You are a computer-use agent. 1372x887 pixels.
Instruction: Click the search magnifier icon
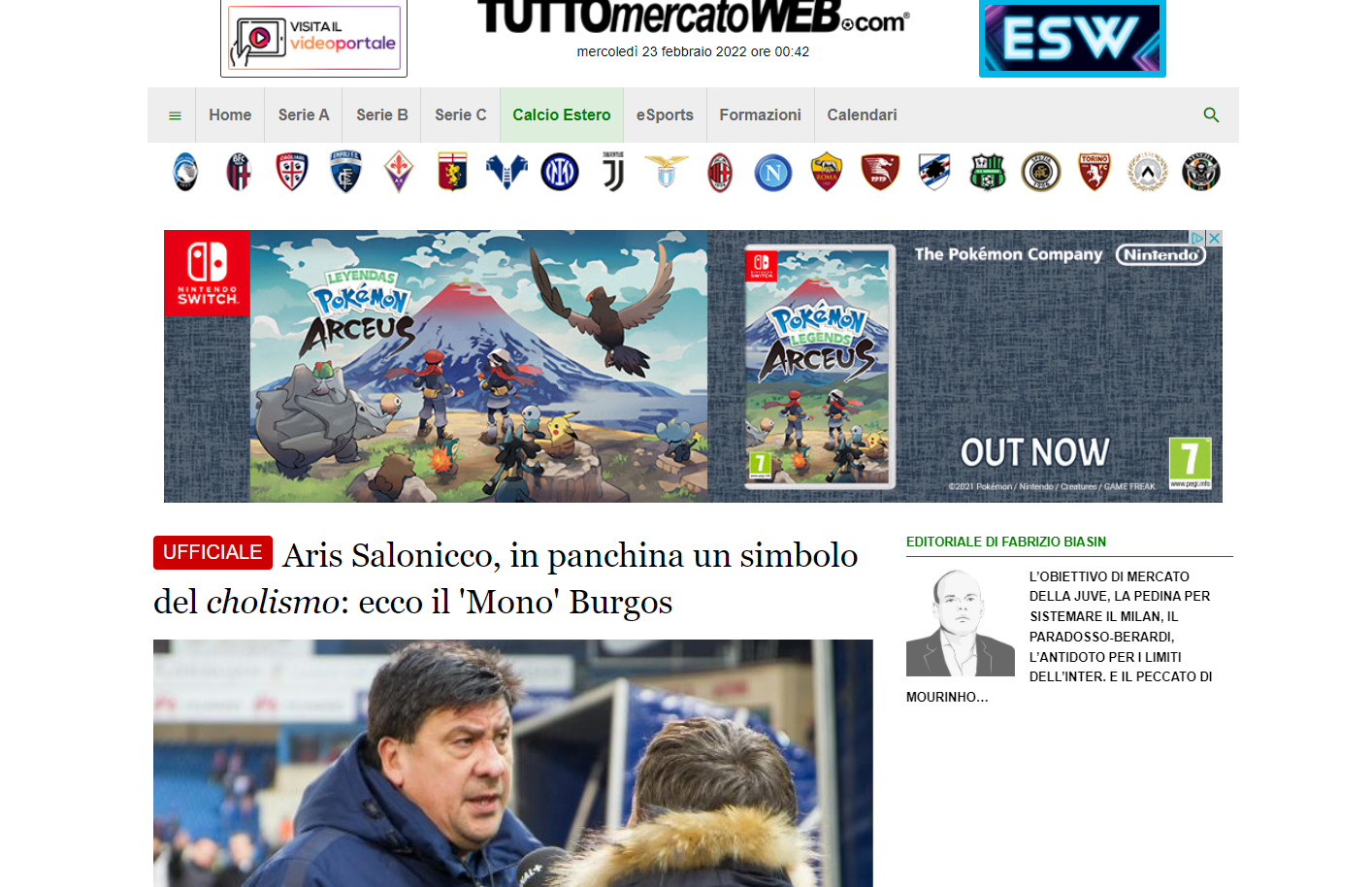coord(1211,115)
